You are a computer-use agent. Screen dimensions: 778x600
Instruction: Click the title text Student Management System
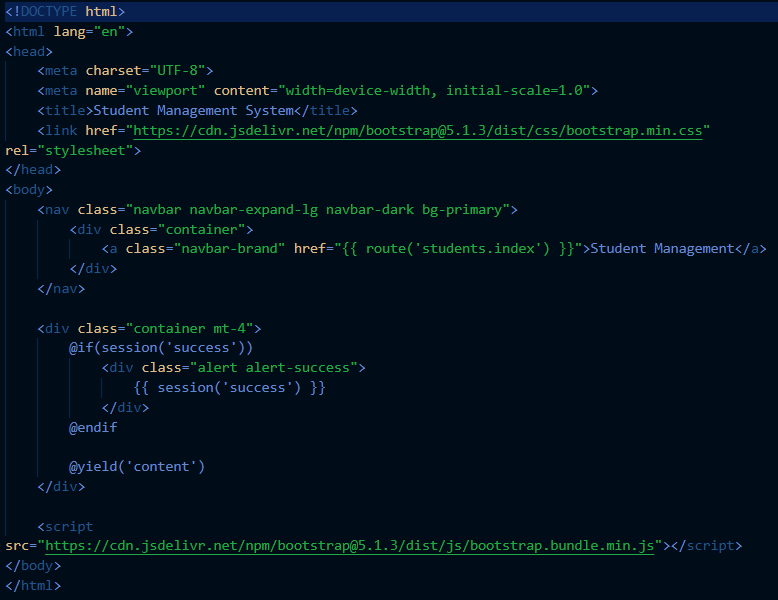[x=194, y=111]
